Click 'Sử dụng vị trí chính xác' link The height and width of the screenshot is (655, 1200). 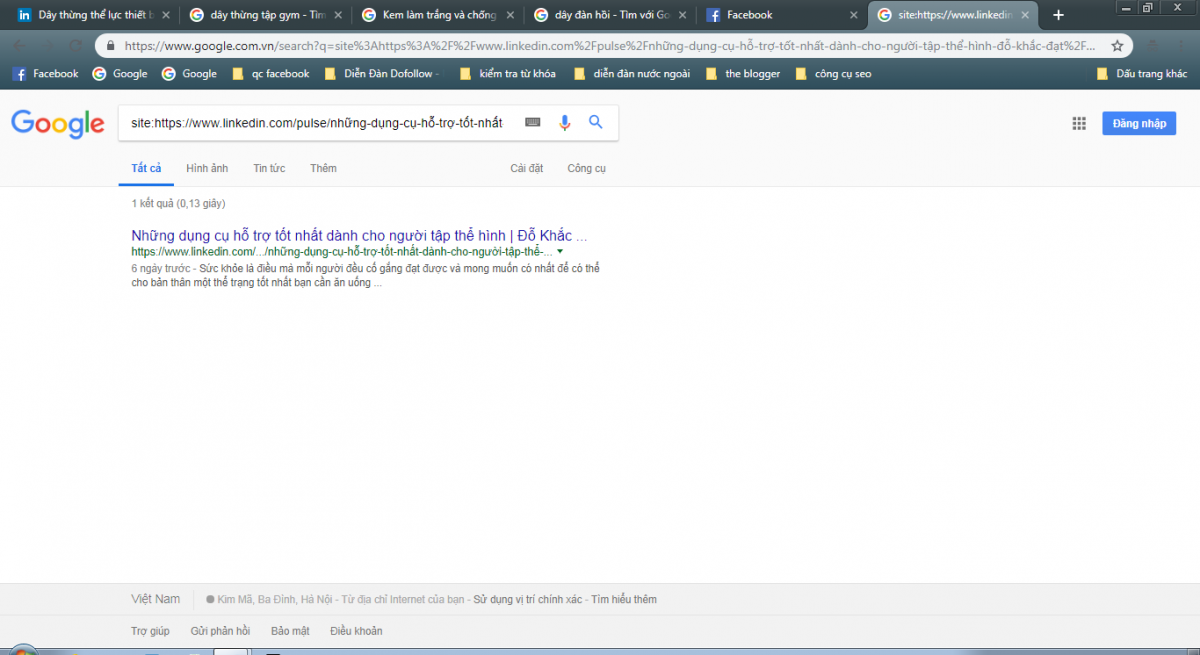pyautogui.click(x=529, y=600)
